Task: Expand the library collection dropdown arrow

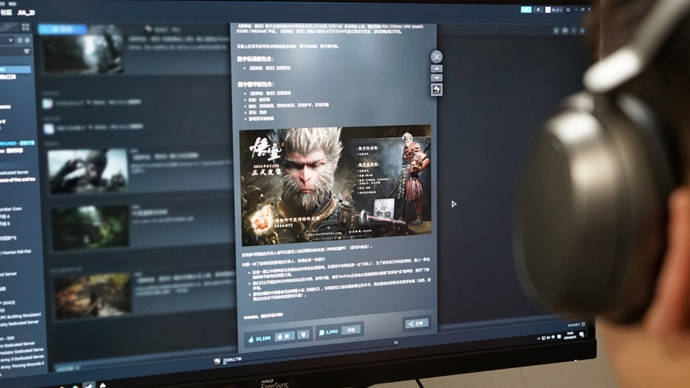Action: coord(10,40)
